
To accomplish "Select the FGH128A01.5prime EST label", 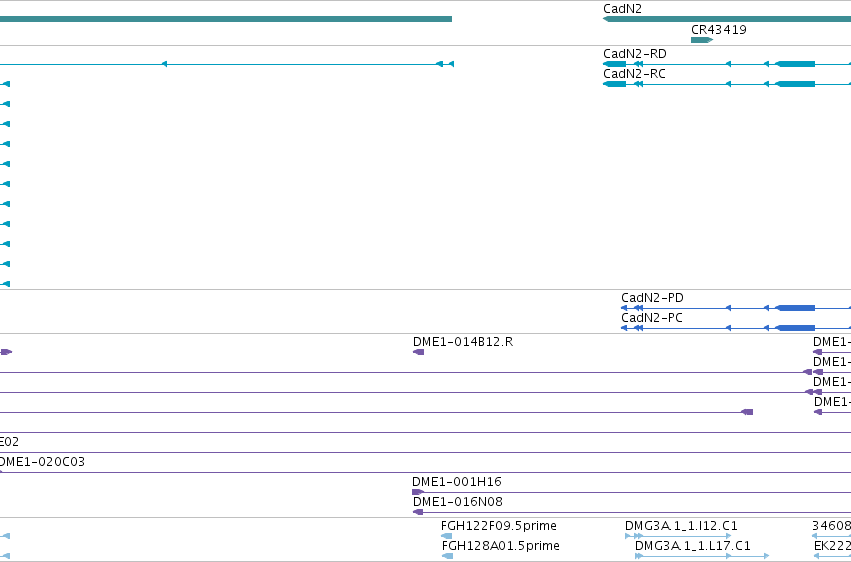I will pos(500,546).
